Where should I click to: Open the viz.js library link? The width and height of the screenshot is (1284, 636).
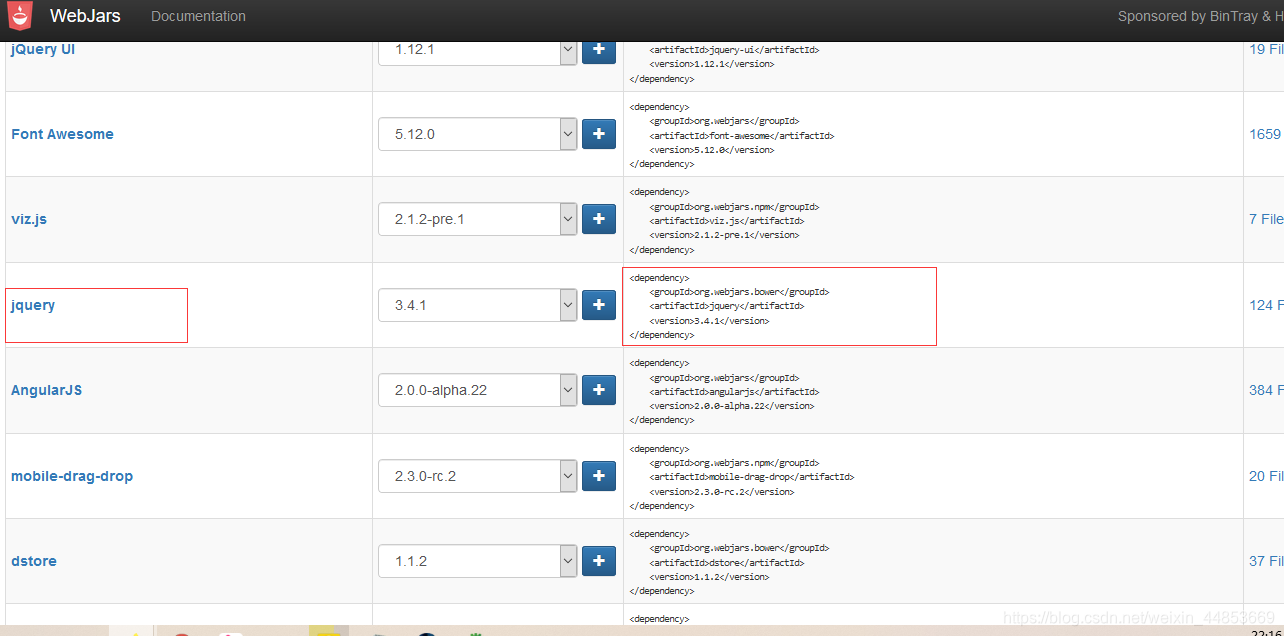point(29,219)
